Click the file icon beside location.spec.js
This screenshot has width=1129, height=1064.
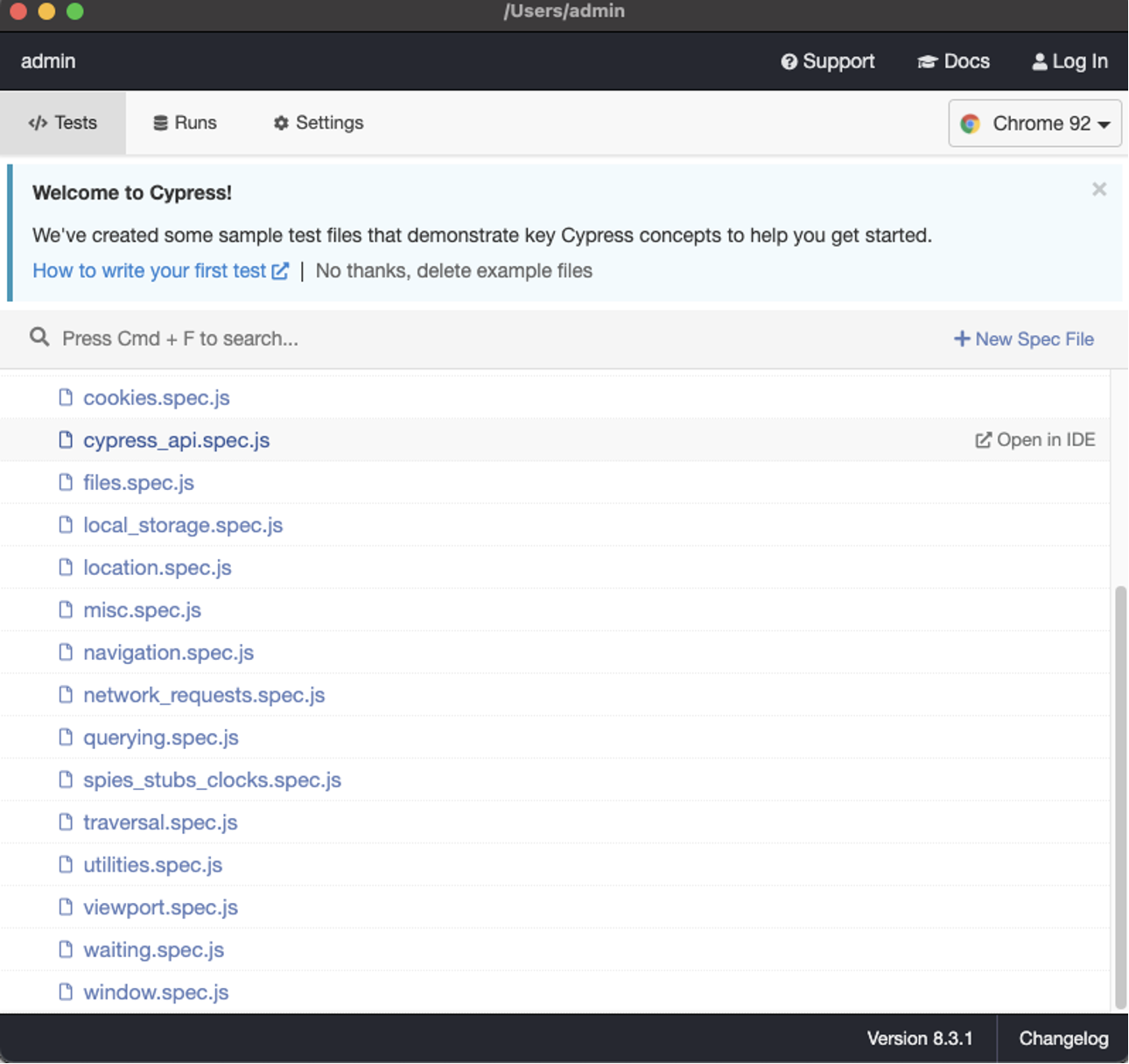point(66,567)
